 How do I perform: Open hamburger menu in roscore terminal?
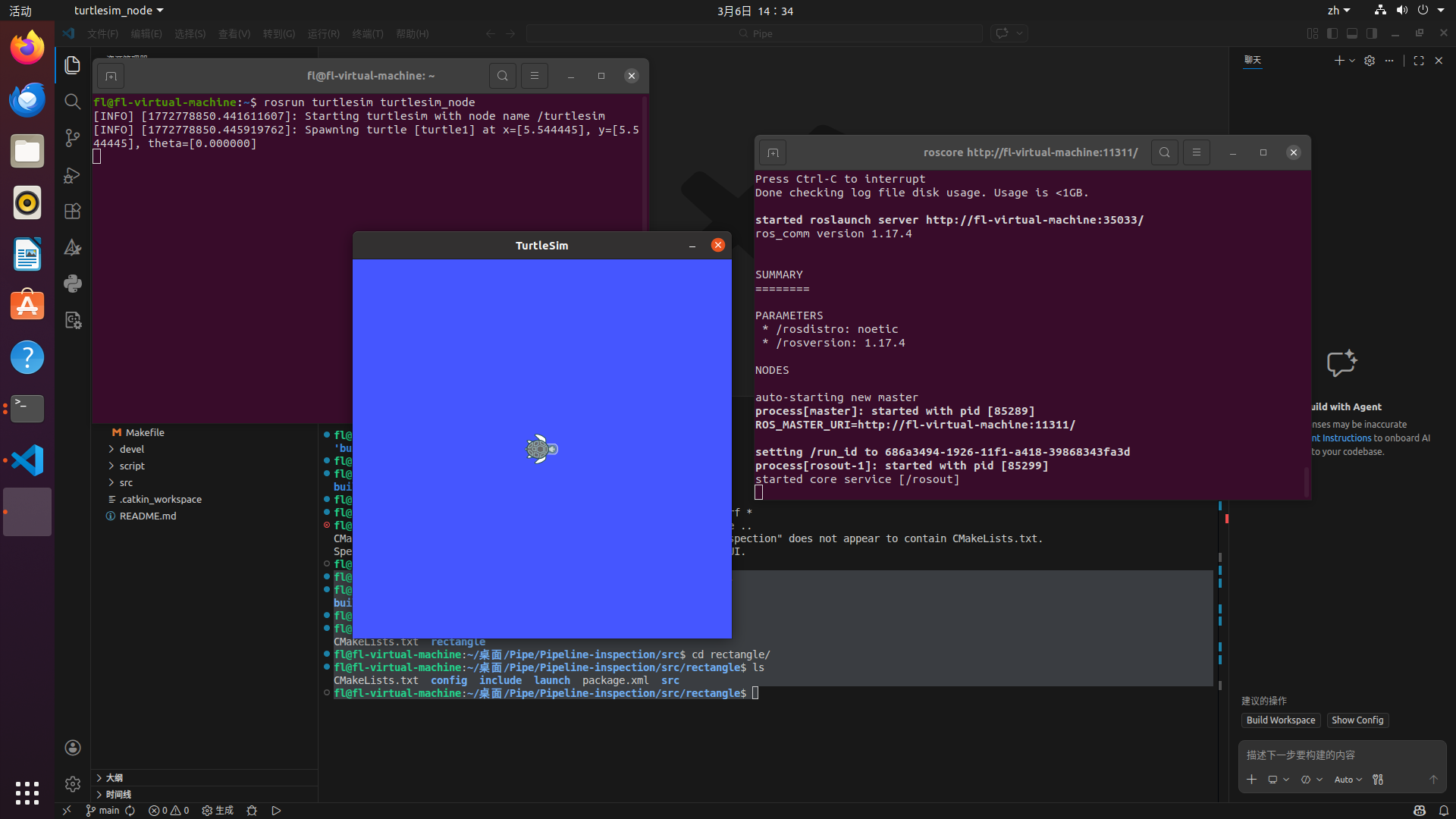tap(1196, 152)
